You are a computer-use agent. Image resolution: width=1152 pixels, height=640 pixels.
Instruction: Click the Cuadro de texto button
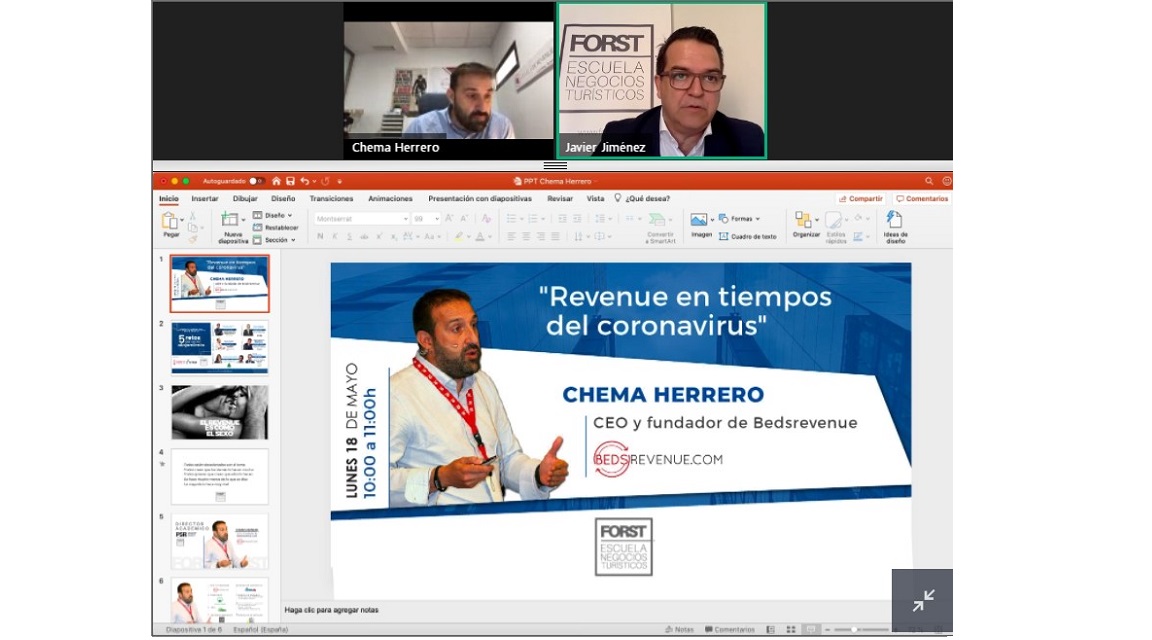pyautogui.click(x=747, y=237)
